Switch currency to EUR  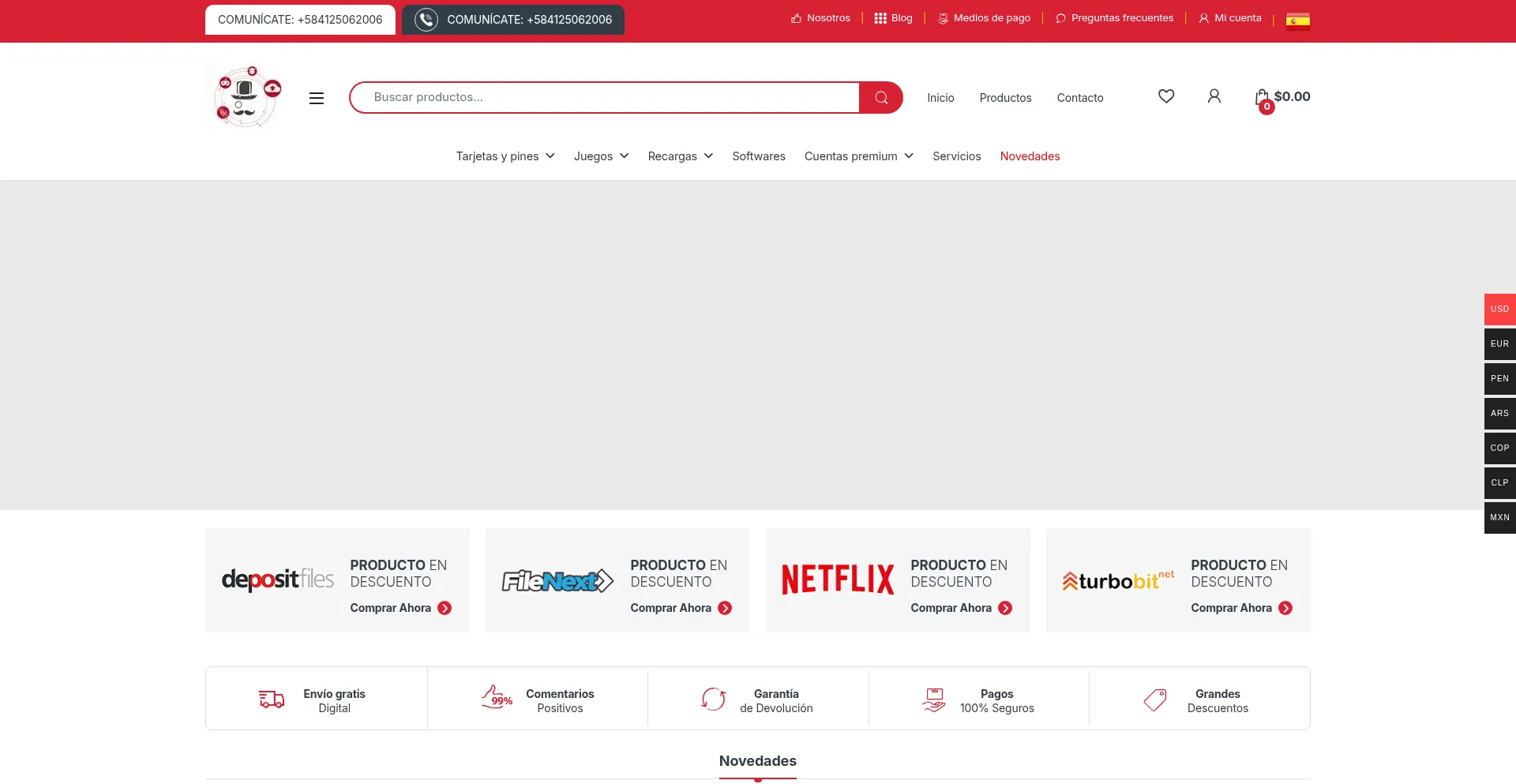tap(1499, 344)
